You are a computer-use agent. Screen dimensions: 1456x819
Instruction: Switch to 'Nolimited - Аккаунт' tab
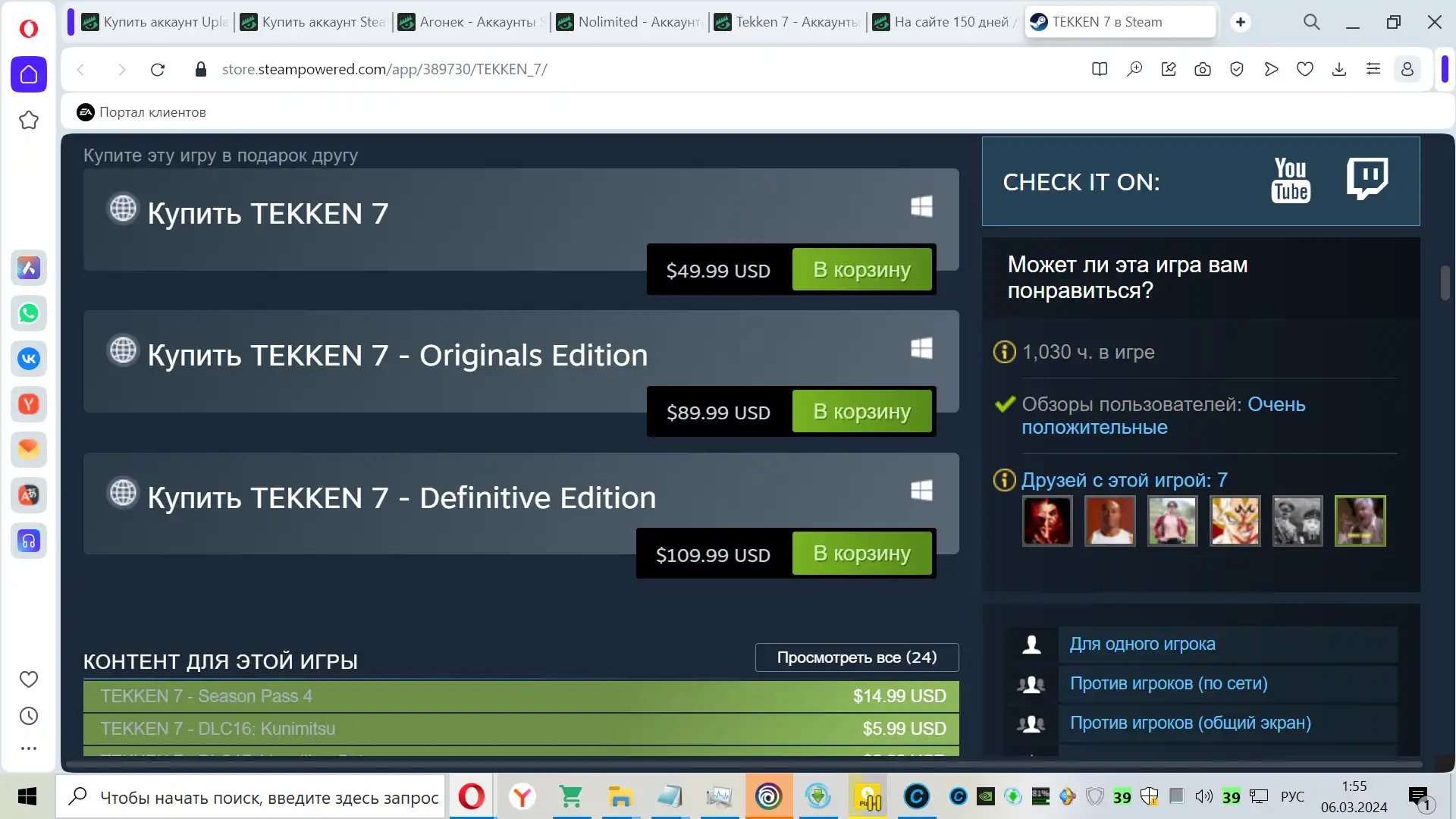629,22
